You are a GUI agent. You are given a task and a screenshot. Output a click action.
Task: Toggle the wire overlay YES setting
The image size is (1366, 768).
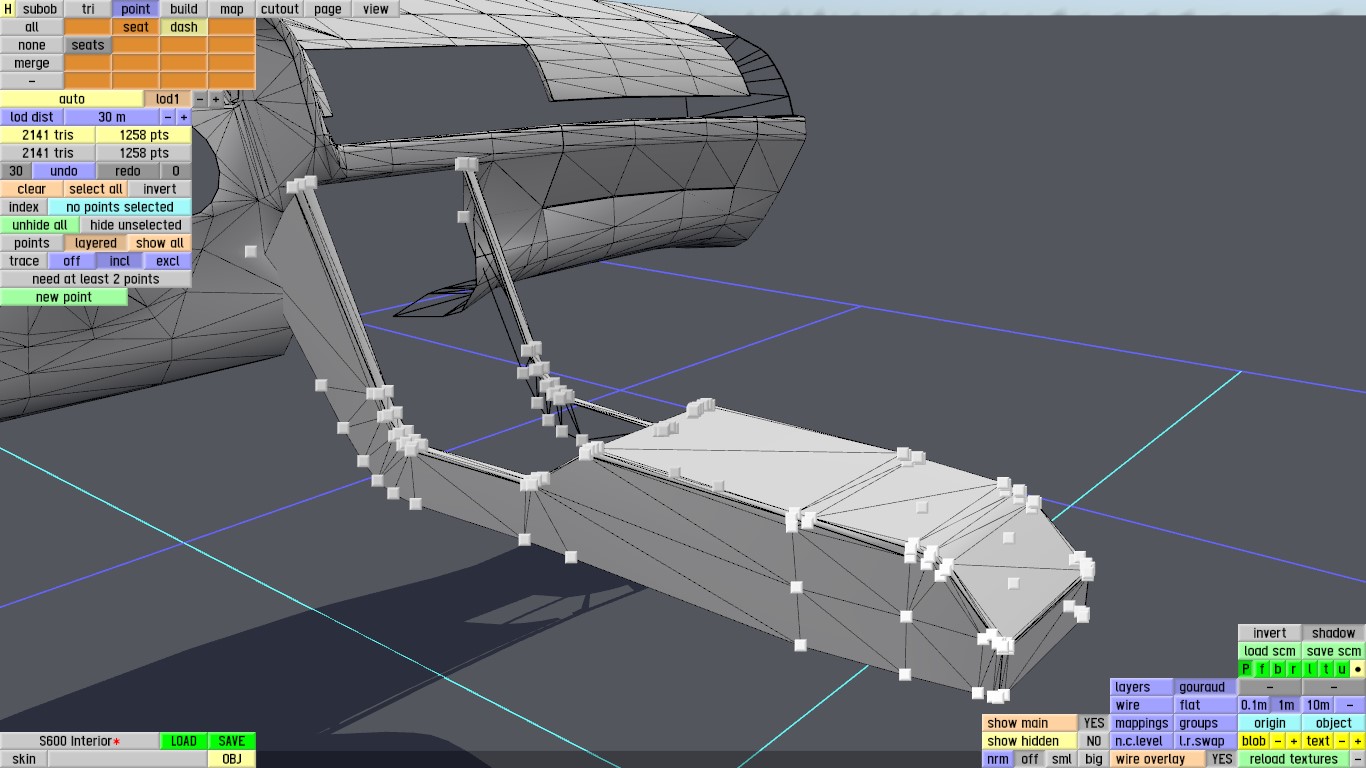(1222, 759)
